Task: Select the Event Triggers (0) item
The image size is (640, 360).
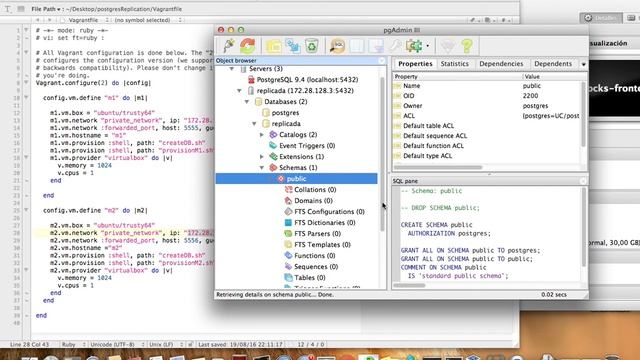Action: click(x=307, y=146)
